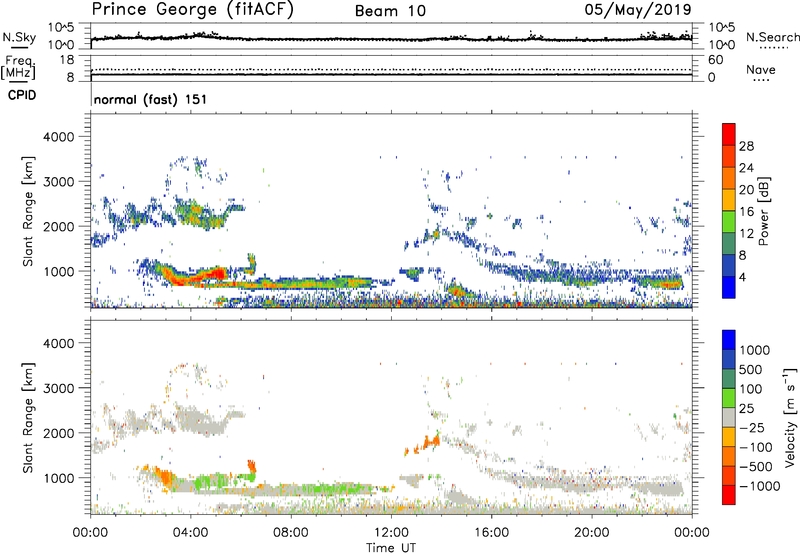Viewport: 800px width, 554px height.
Task: Click the power panel 'Slant Range [km]' label
Action: tap(28, 211)
